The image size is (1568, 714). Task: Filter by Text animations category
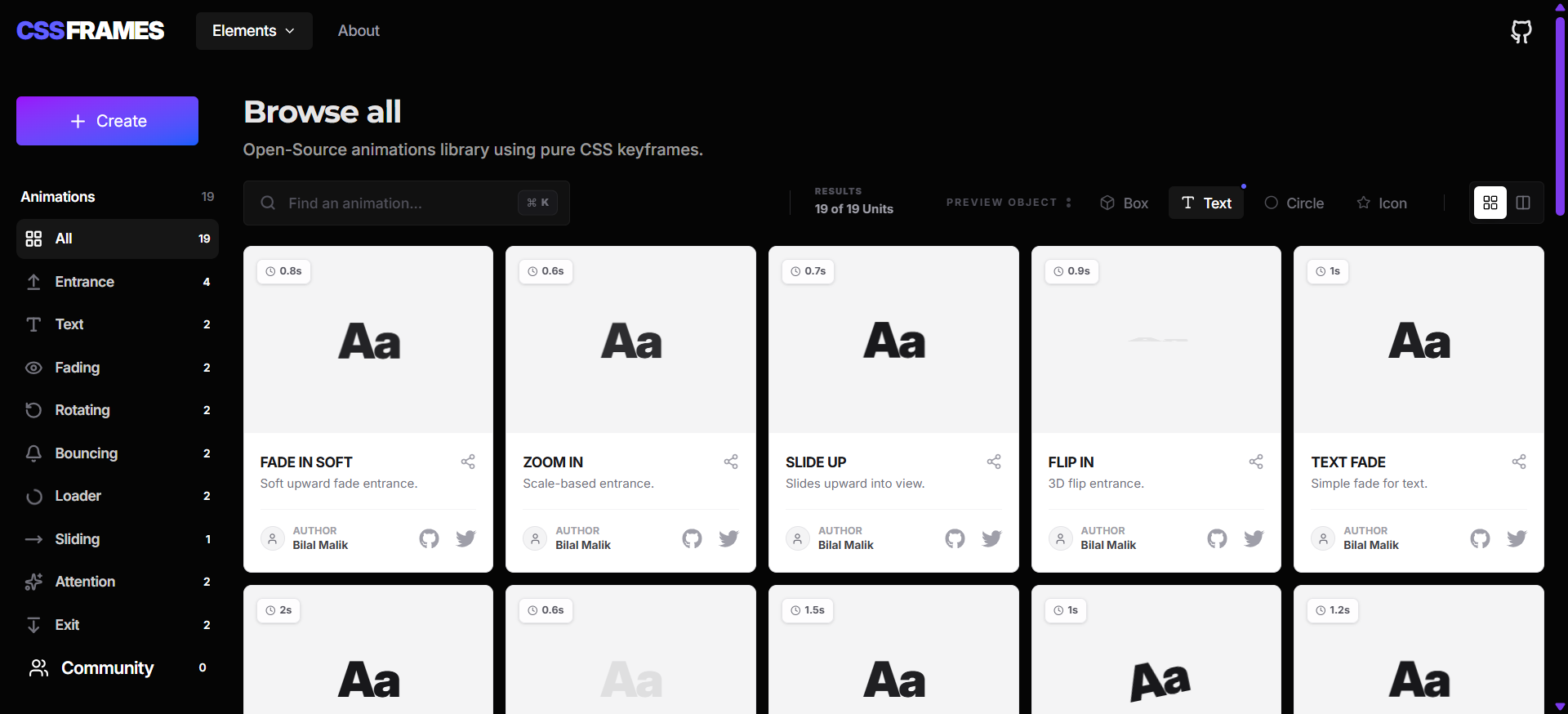pos(118,324)
